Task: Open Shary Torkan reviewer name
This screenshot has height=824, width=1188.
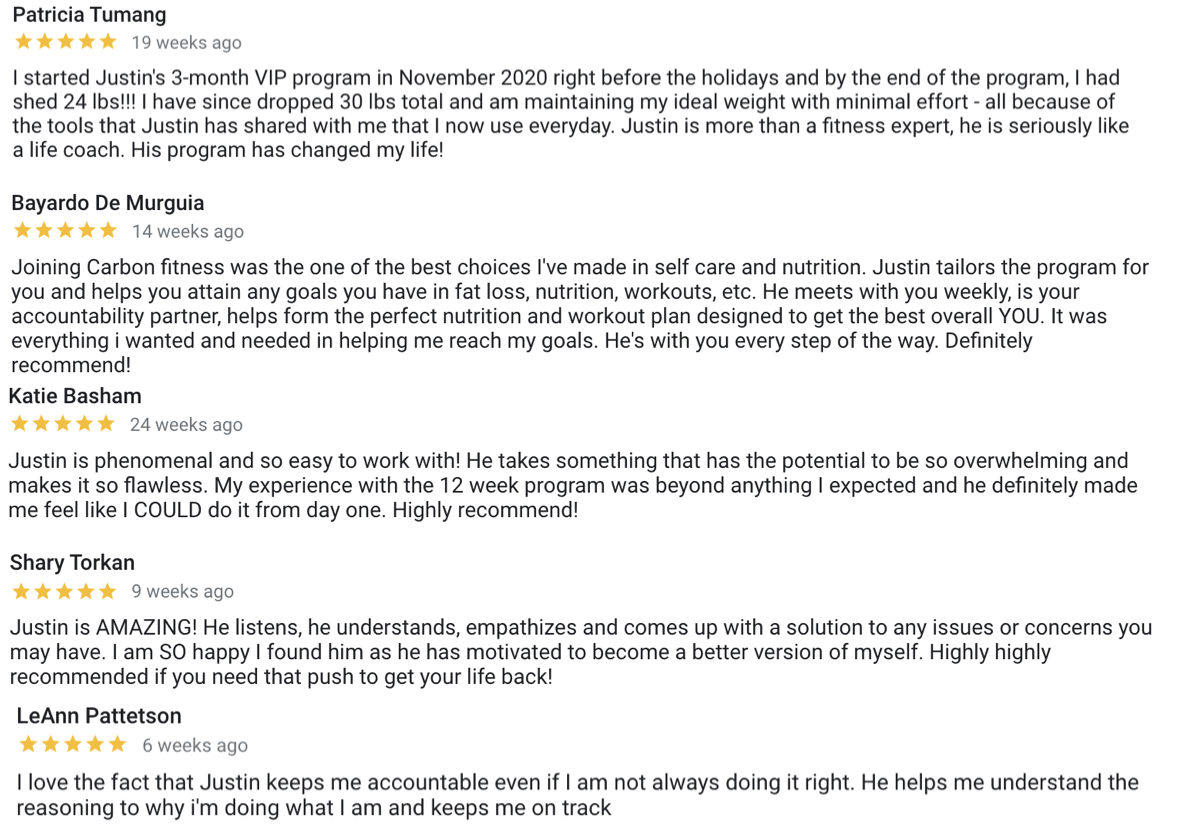Action: [x=72, y=563]
